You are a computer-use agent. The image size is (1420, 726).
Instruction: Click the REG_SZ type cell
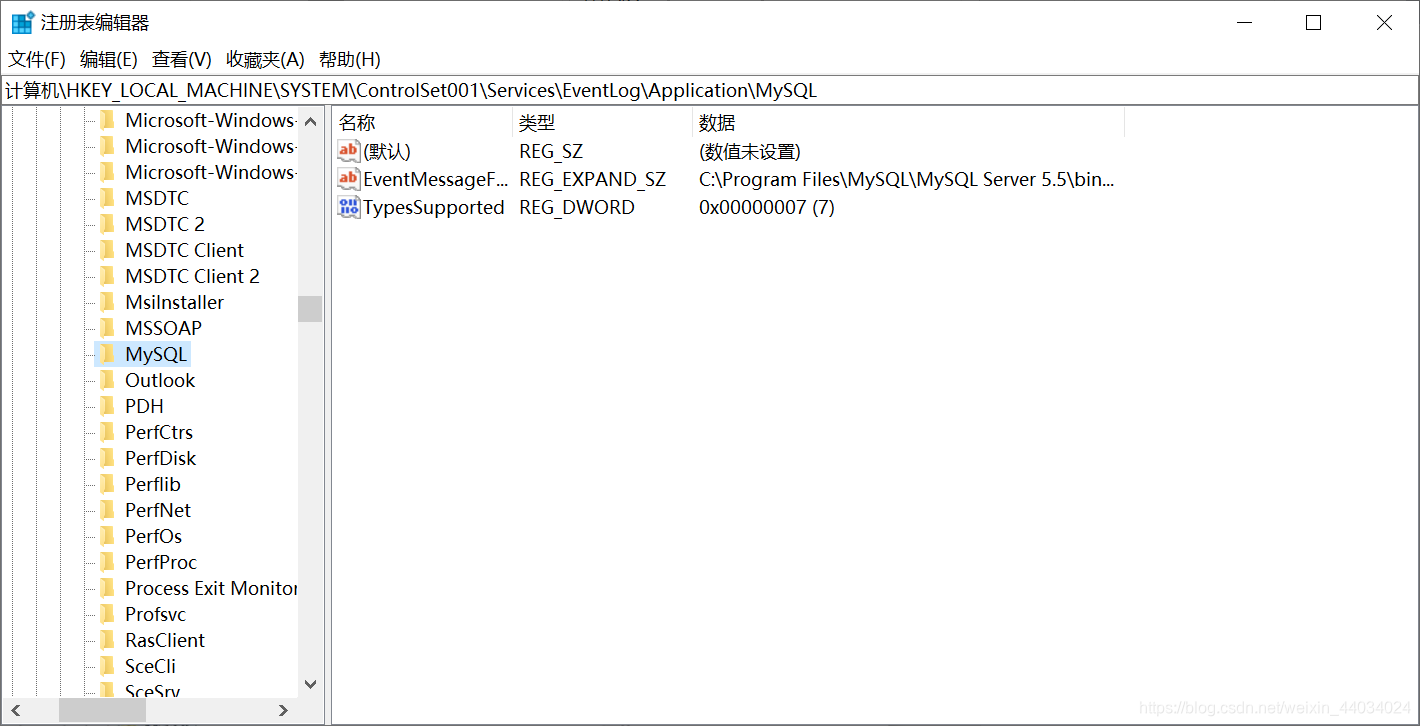[x=551, y=151]
